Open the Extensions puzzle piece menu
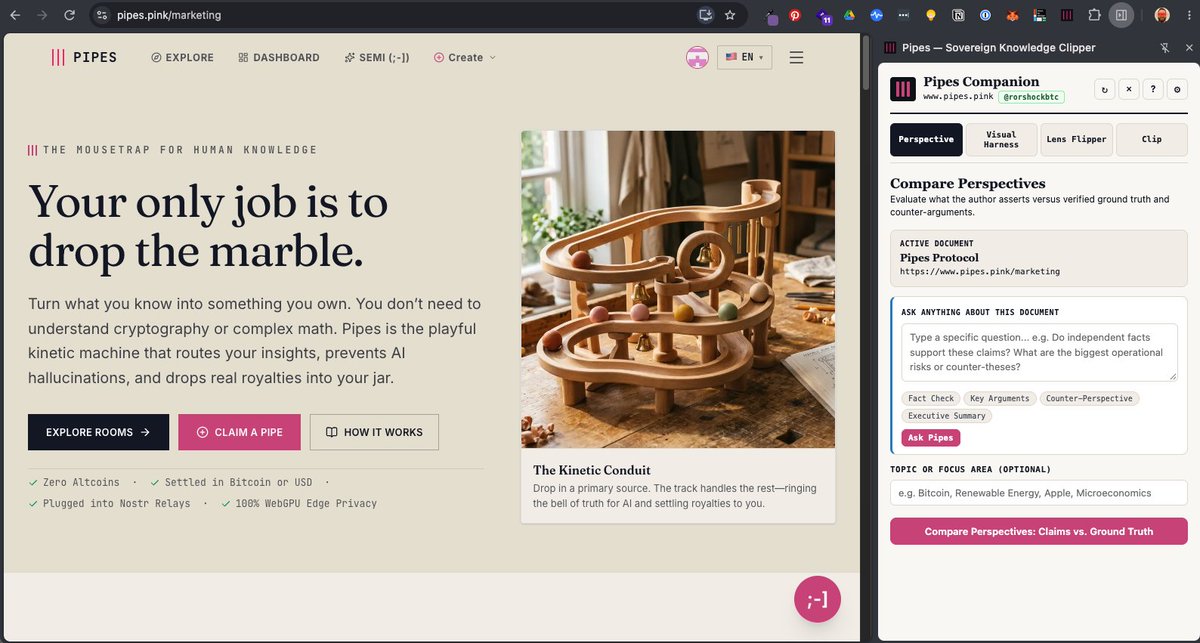Viewport: 1200px width, 643px height. pyautogui.click(x=1094, y=15)
